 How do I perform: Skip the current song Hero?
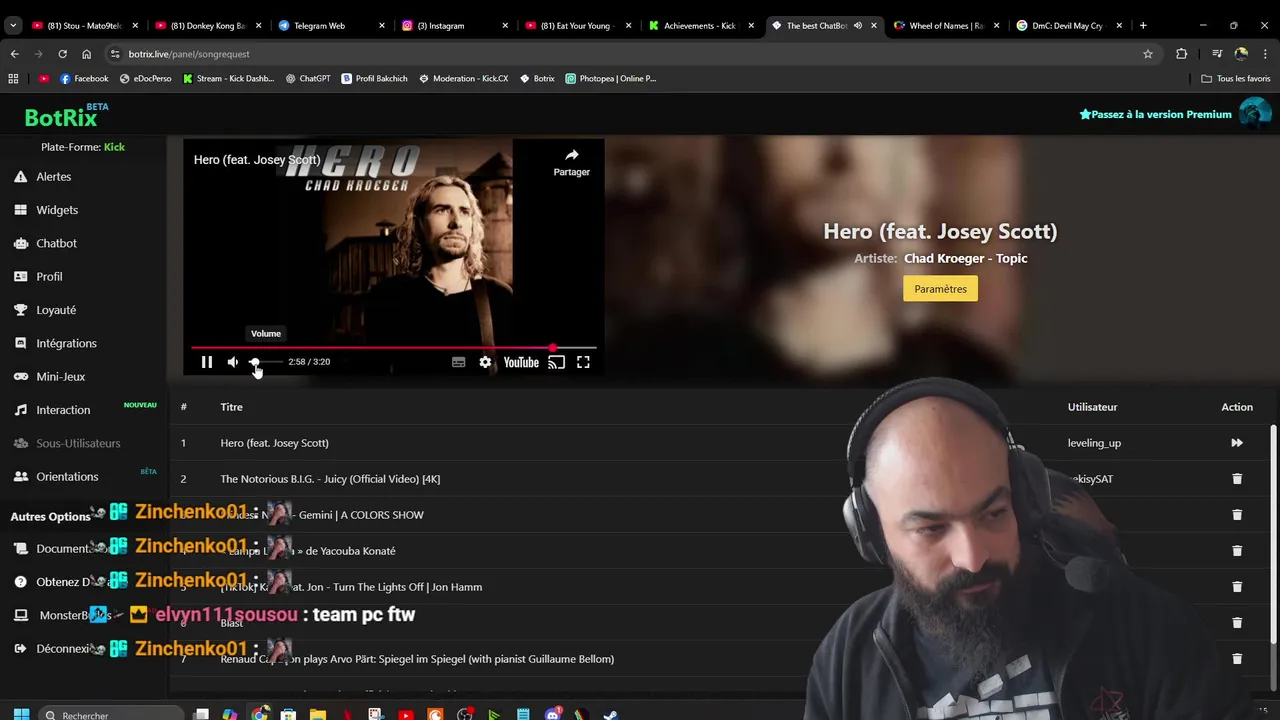1237,443
